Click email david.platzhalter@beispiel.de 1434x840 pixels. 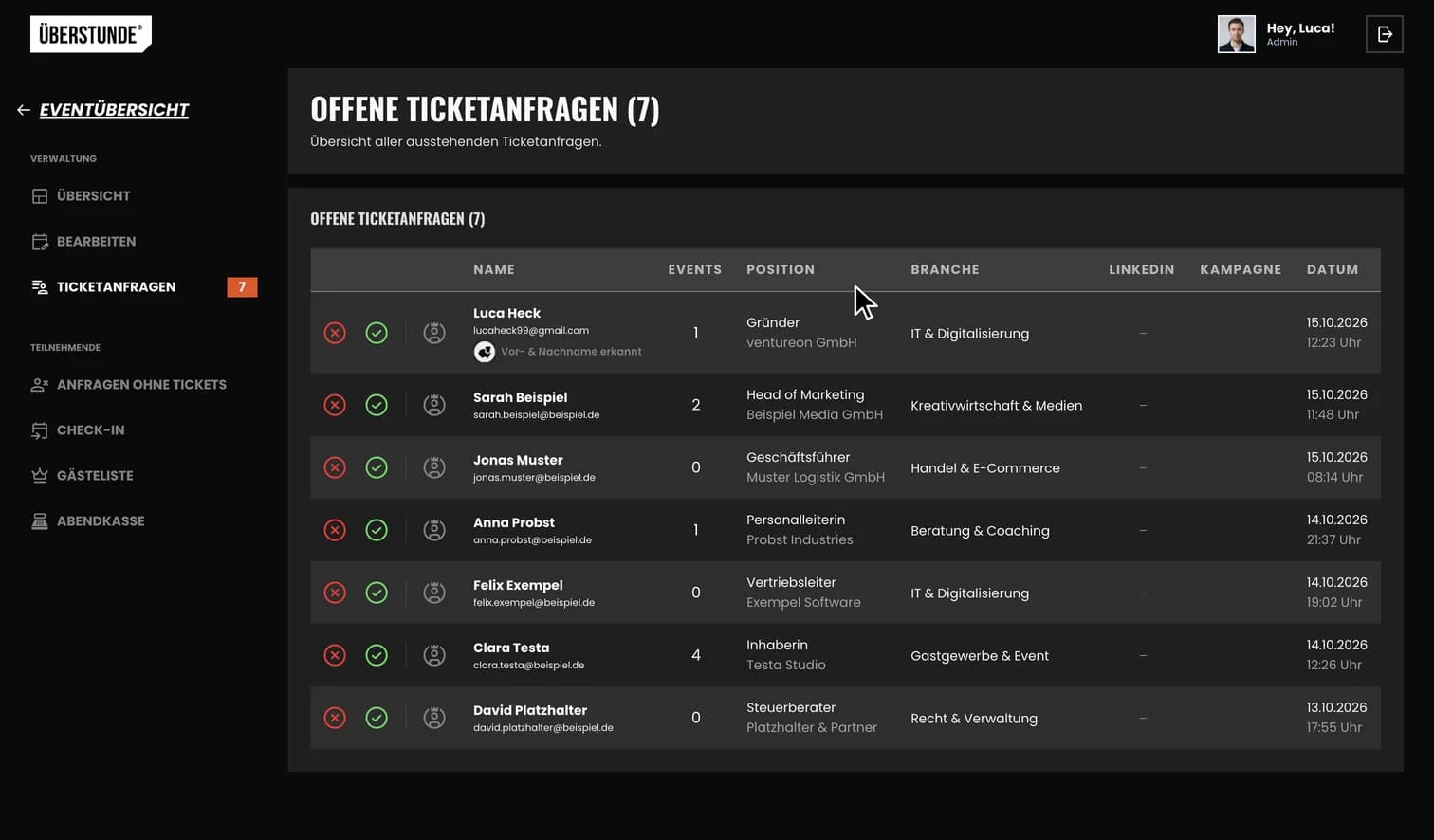[x=543, y=728]
